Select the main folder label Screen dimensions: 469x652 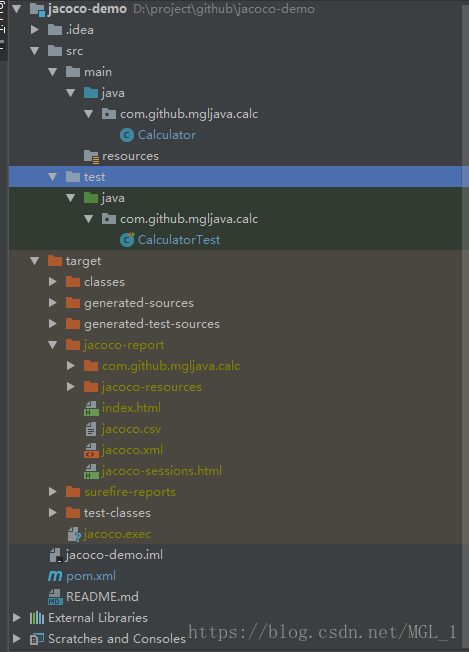click(x=98, y=72)
